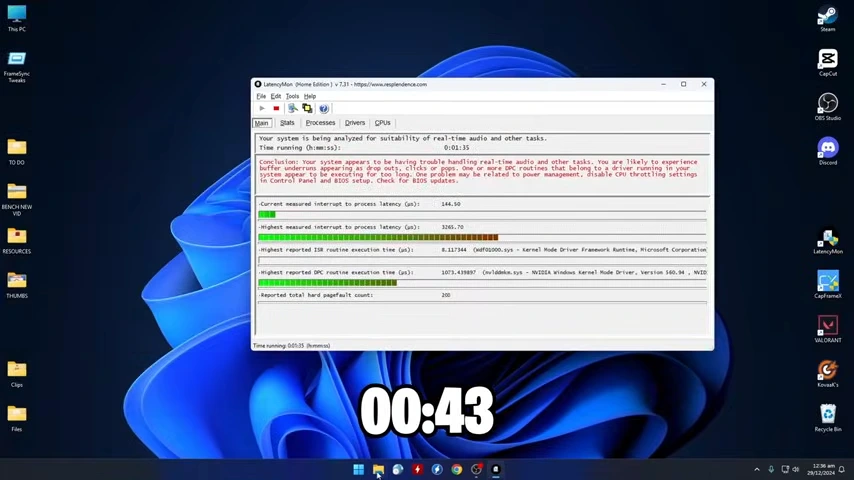Click the help question mark toolbar icon

coord(324,108)
